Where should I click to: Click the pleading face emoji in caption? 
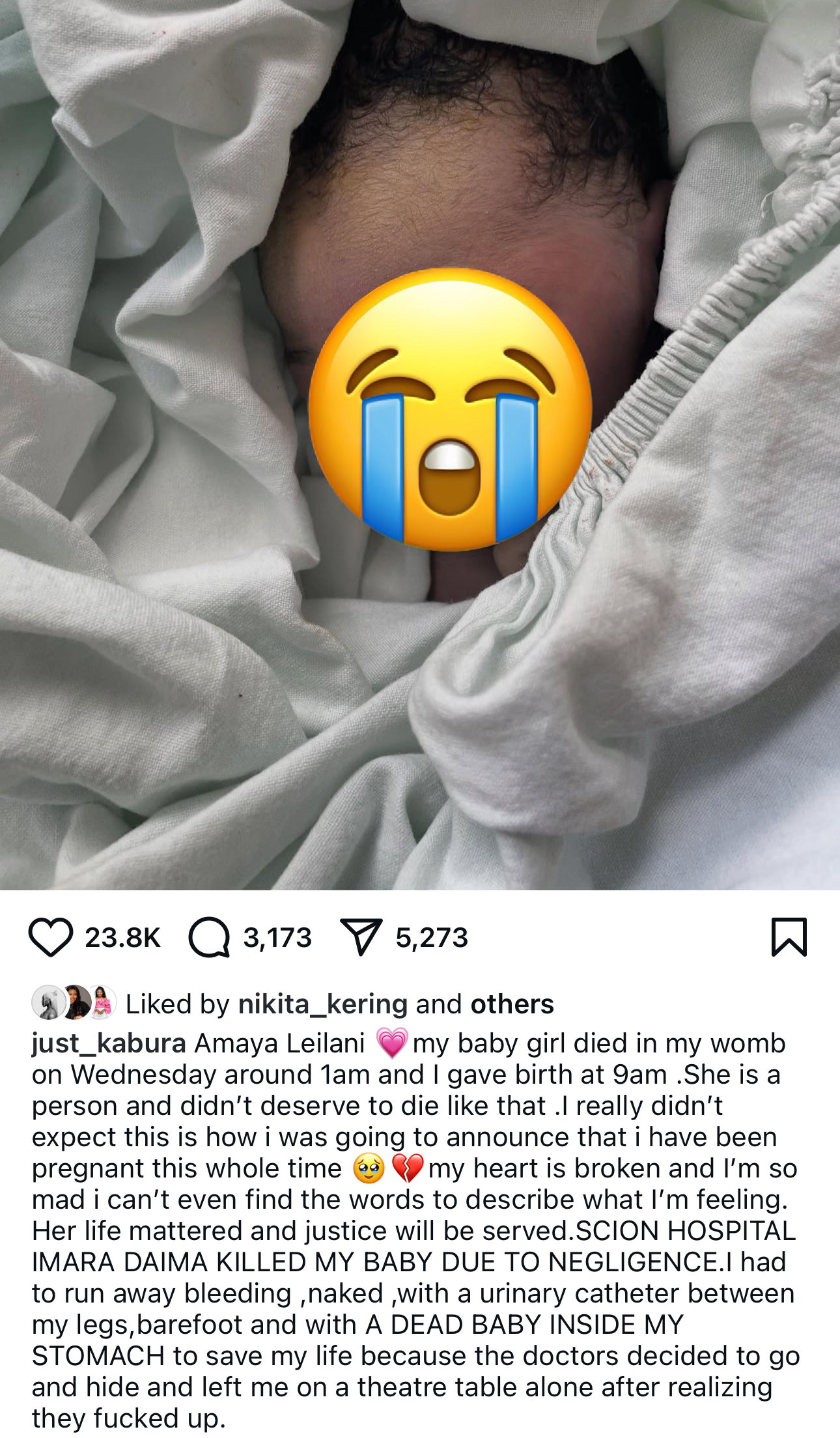tap(369, 1168)
